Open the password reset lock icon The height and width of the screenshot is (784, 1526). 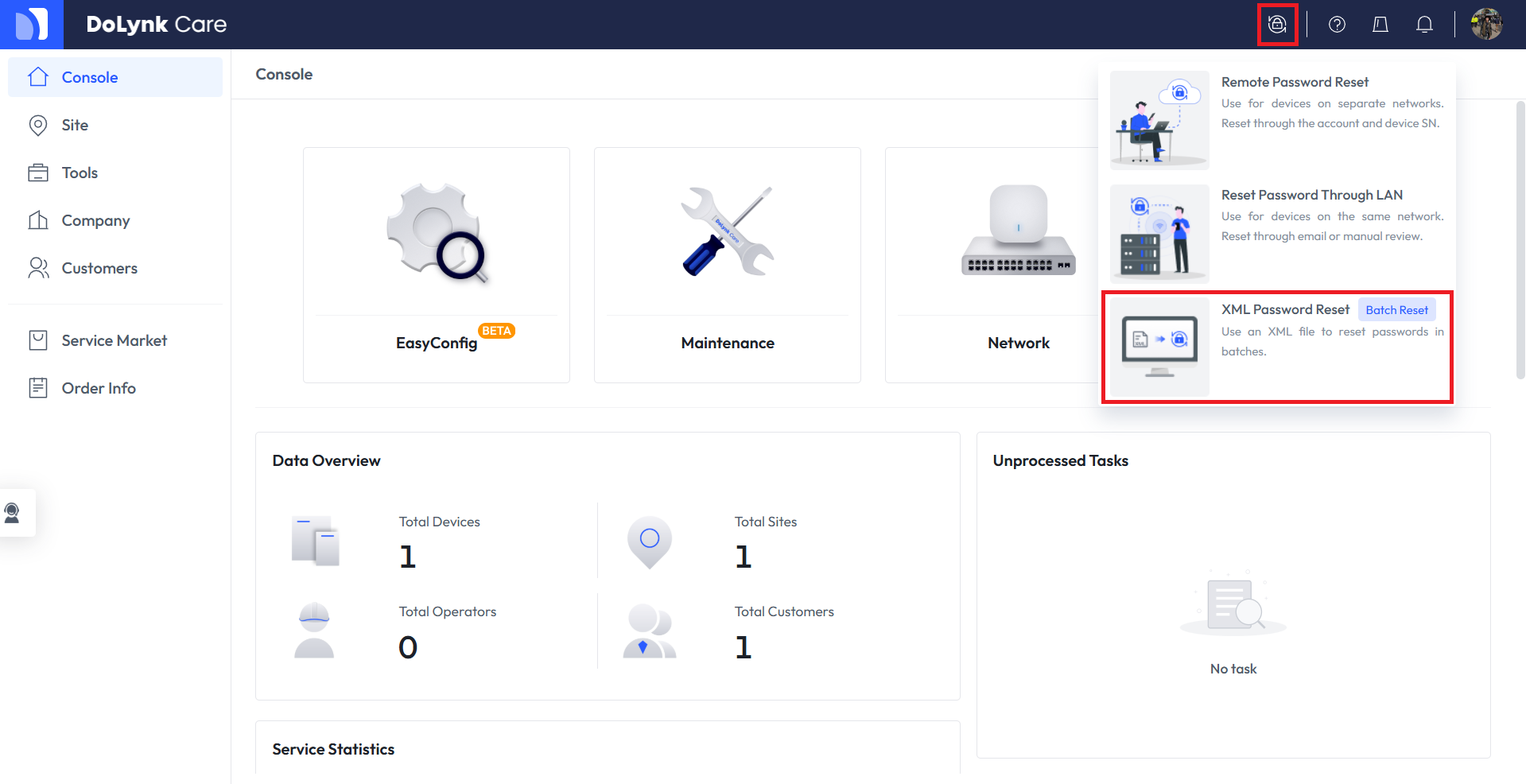click(1277, 25)
